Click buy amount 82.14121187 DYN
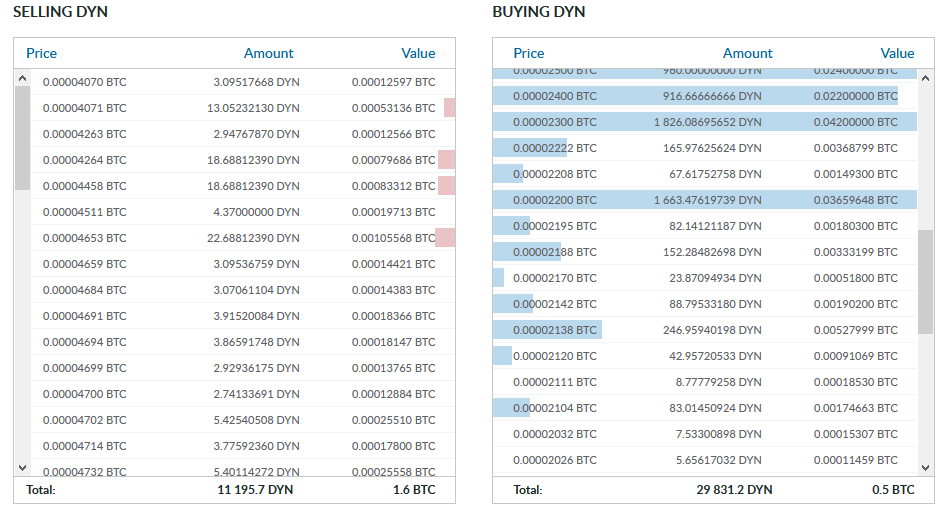This screenshot has height=509, width=941. click(x=715, y=226)
